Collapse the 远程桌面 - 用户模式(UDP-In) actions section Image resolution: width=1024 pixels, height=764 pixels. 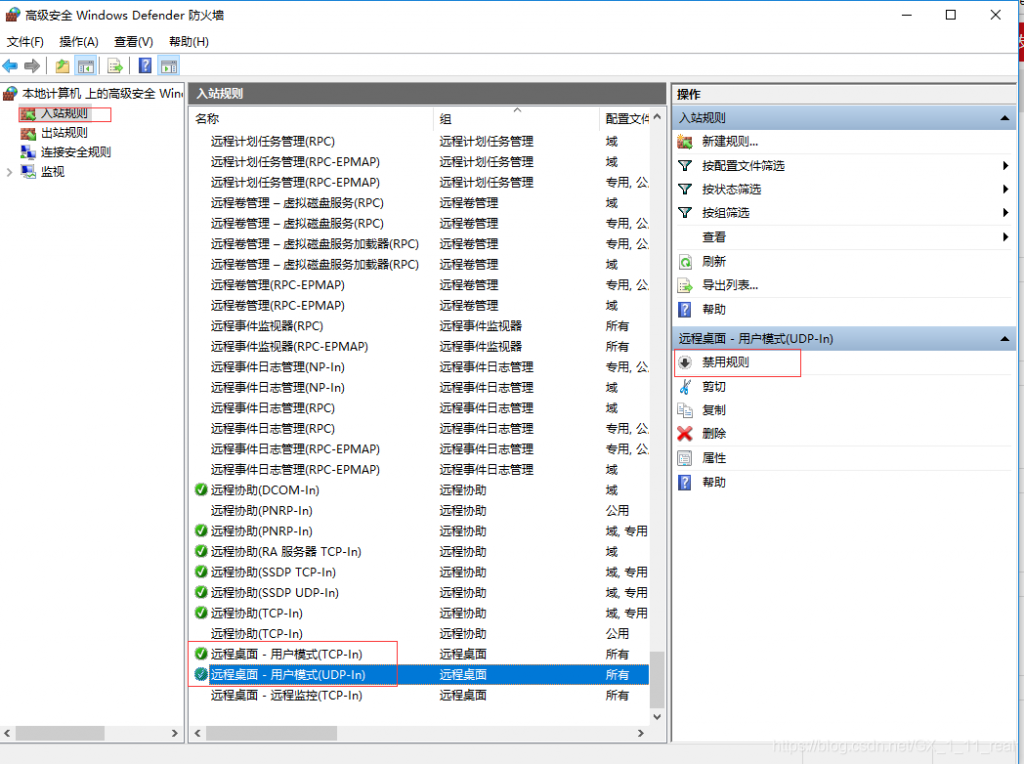1004,339
